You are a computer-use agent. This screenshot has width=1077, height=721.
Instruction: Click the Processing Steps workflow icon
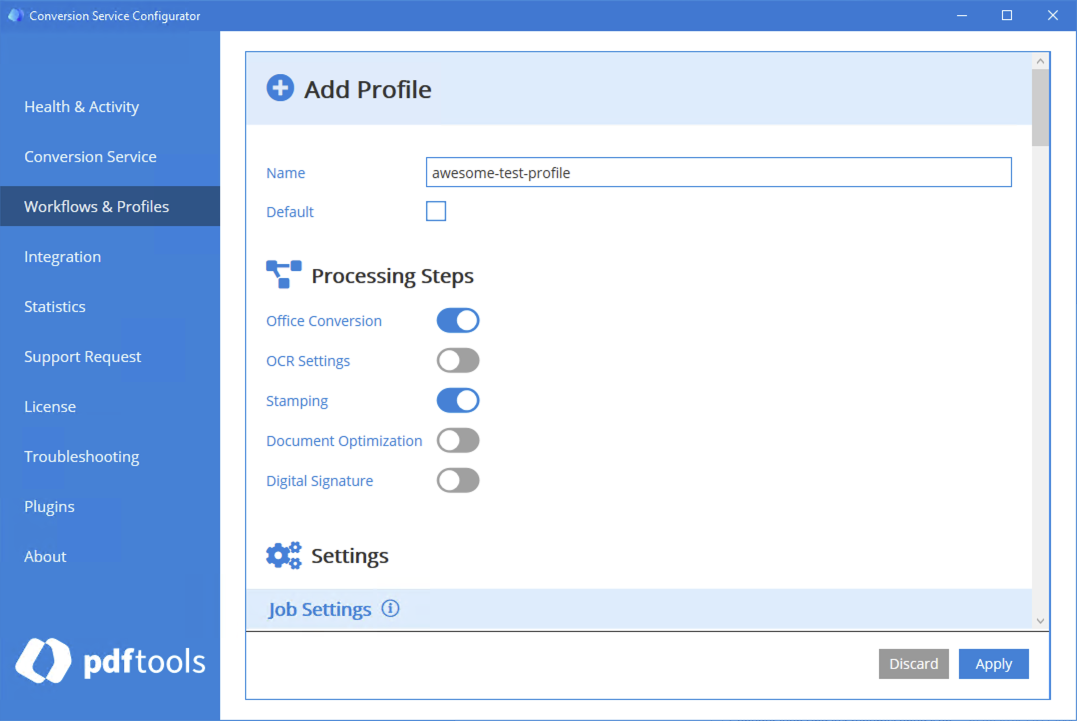(282, 271)
